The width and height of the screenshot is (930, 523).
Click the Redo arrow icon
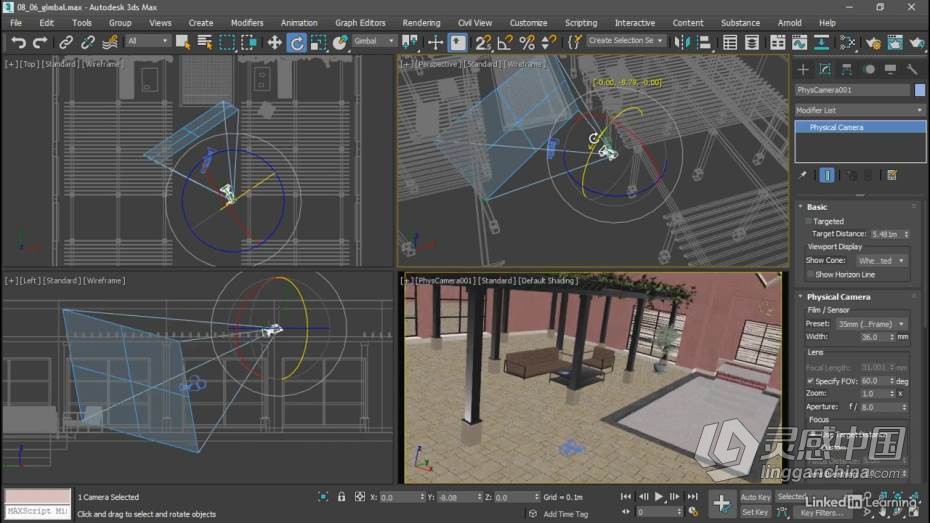40,42
